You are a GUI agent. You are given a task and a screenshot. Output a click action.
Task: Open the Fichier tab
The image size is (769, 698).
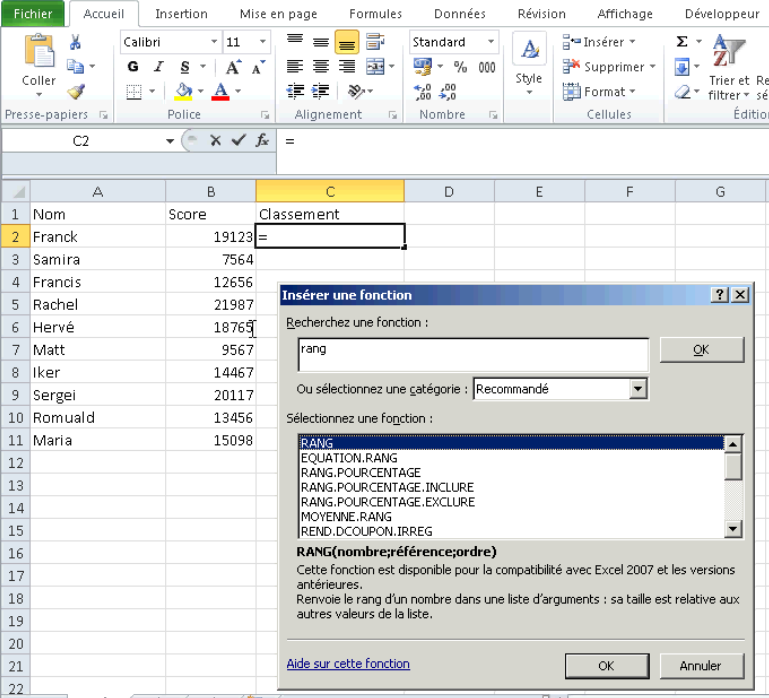tap(33, 14)
